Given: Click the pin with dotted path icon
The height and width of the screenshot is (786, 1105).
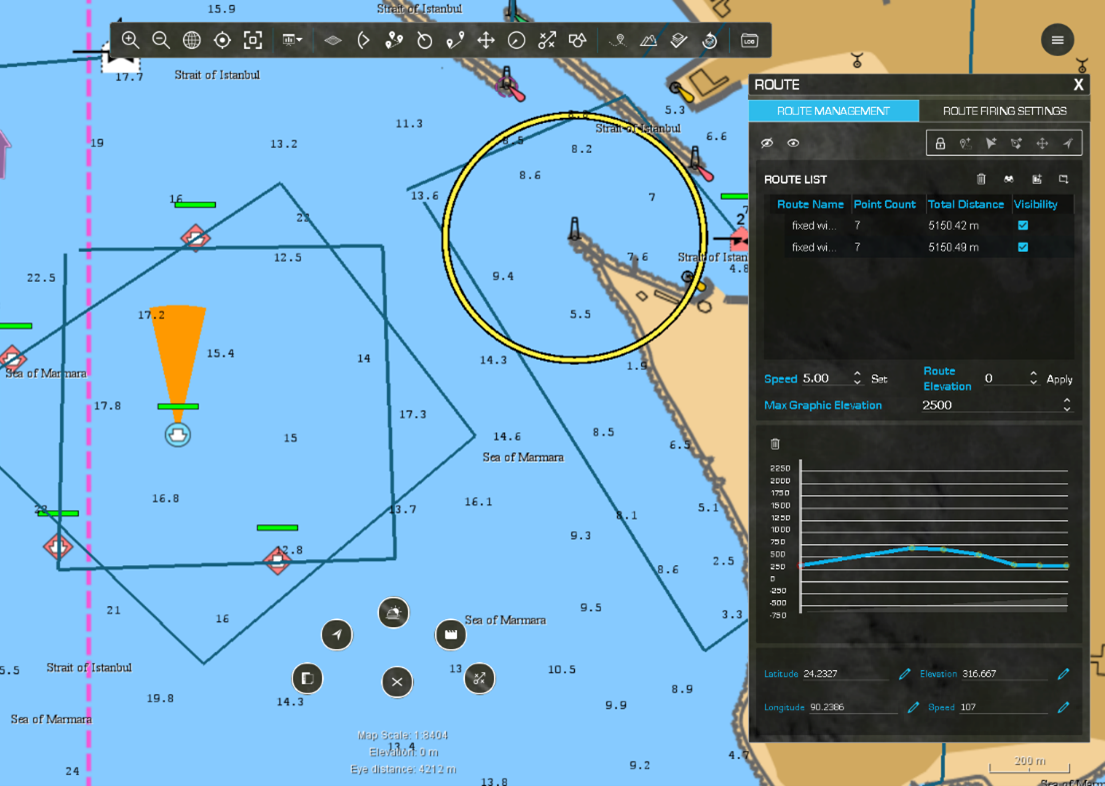Looking at the screenshot, I should [618, 40].
